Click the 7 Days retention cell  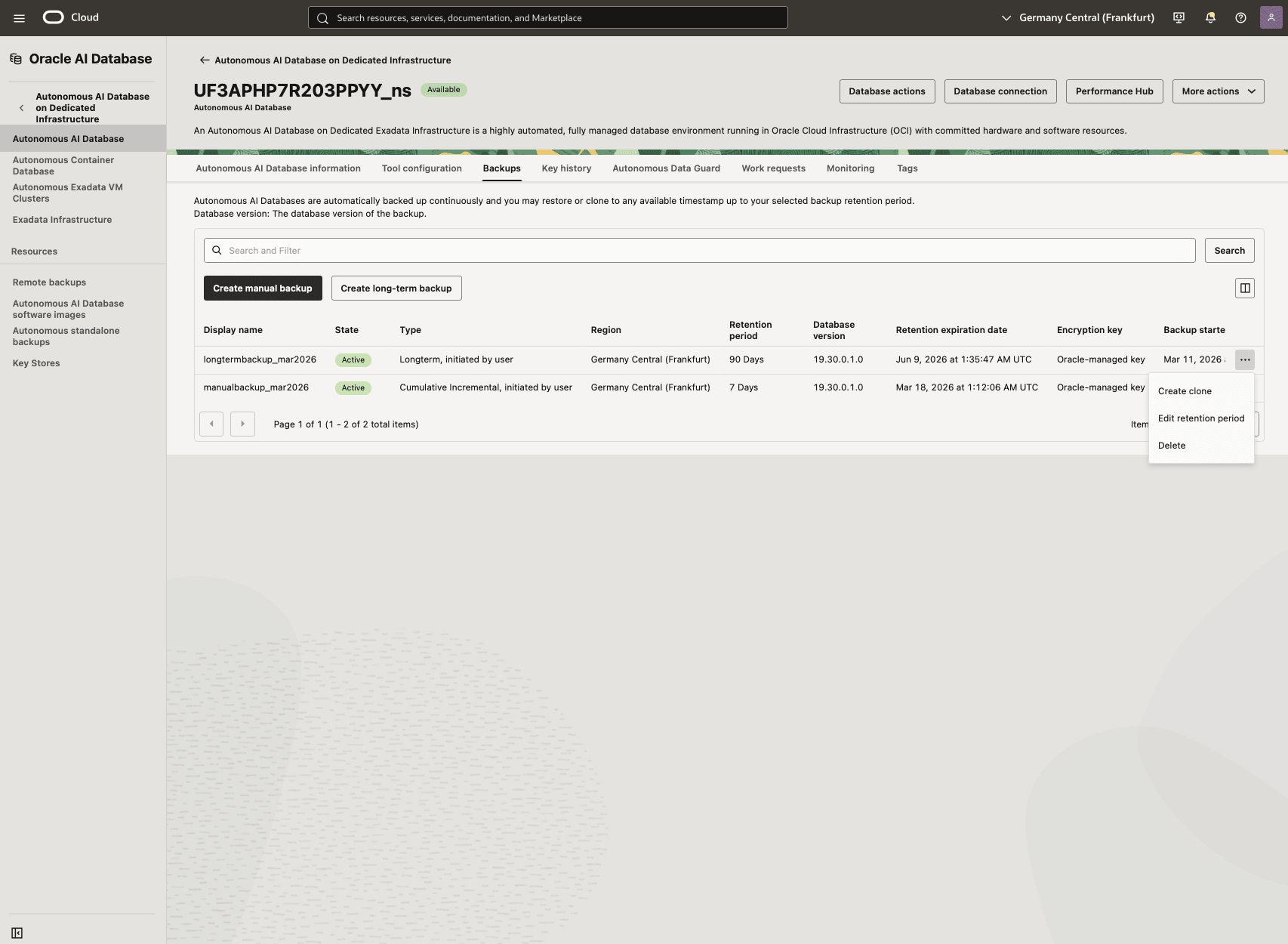pyautogui.click(x=744, y=387)
